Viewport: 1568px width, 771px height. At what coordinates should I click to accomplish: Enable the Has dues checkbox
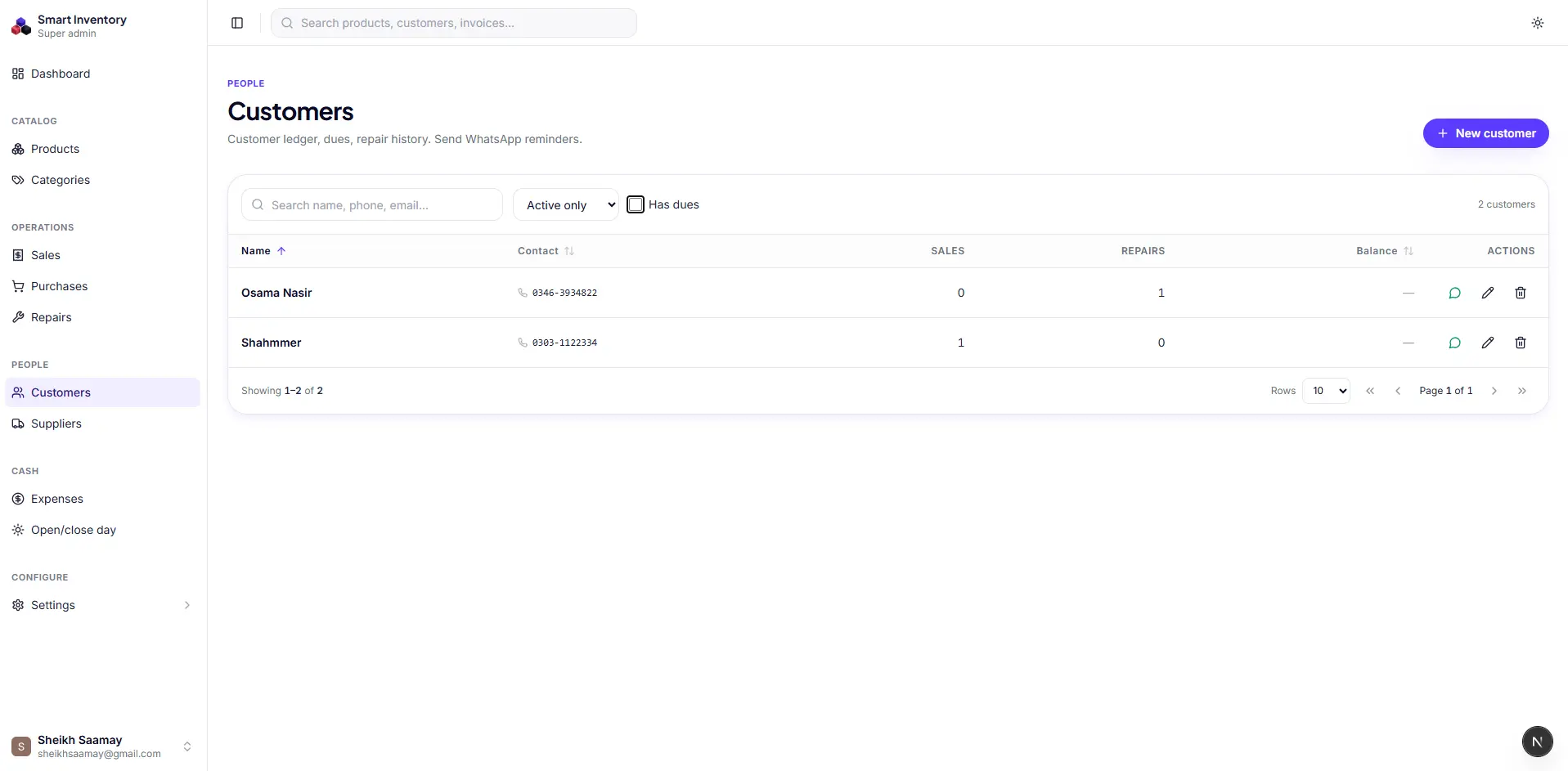point(636,204)
